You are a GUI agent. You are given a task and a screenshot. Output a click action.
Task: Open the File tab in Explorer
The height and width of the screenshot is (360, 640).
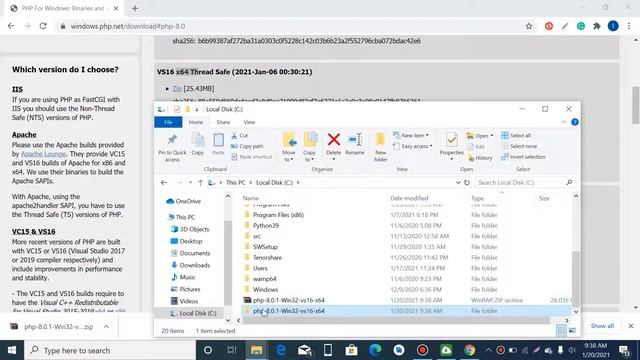coord(168,122)
